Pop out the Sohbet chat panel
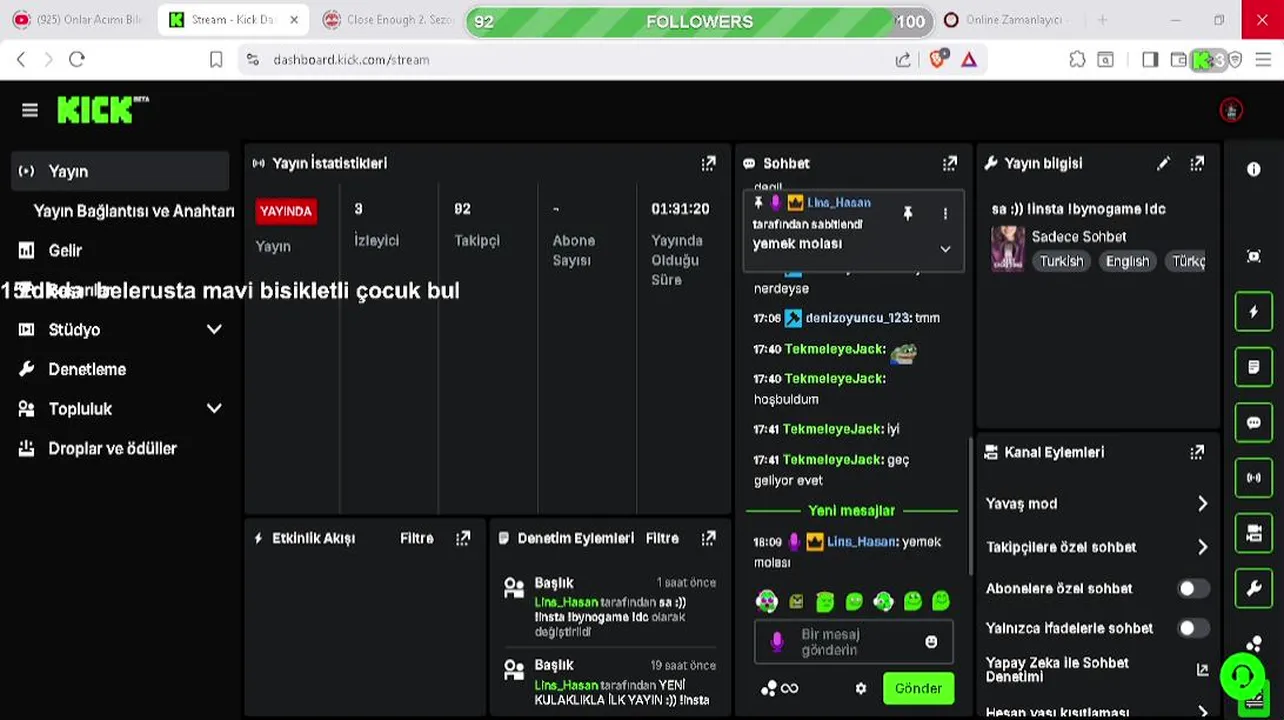Image resolution: width=1284 pixels, height=720 pixels. tap(949, 163)
